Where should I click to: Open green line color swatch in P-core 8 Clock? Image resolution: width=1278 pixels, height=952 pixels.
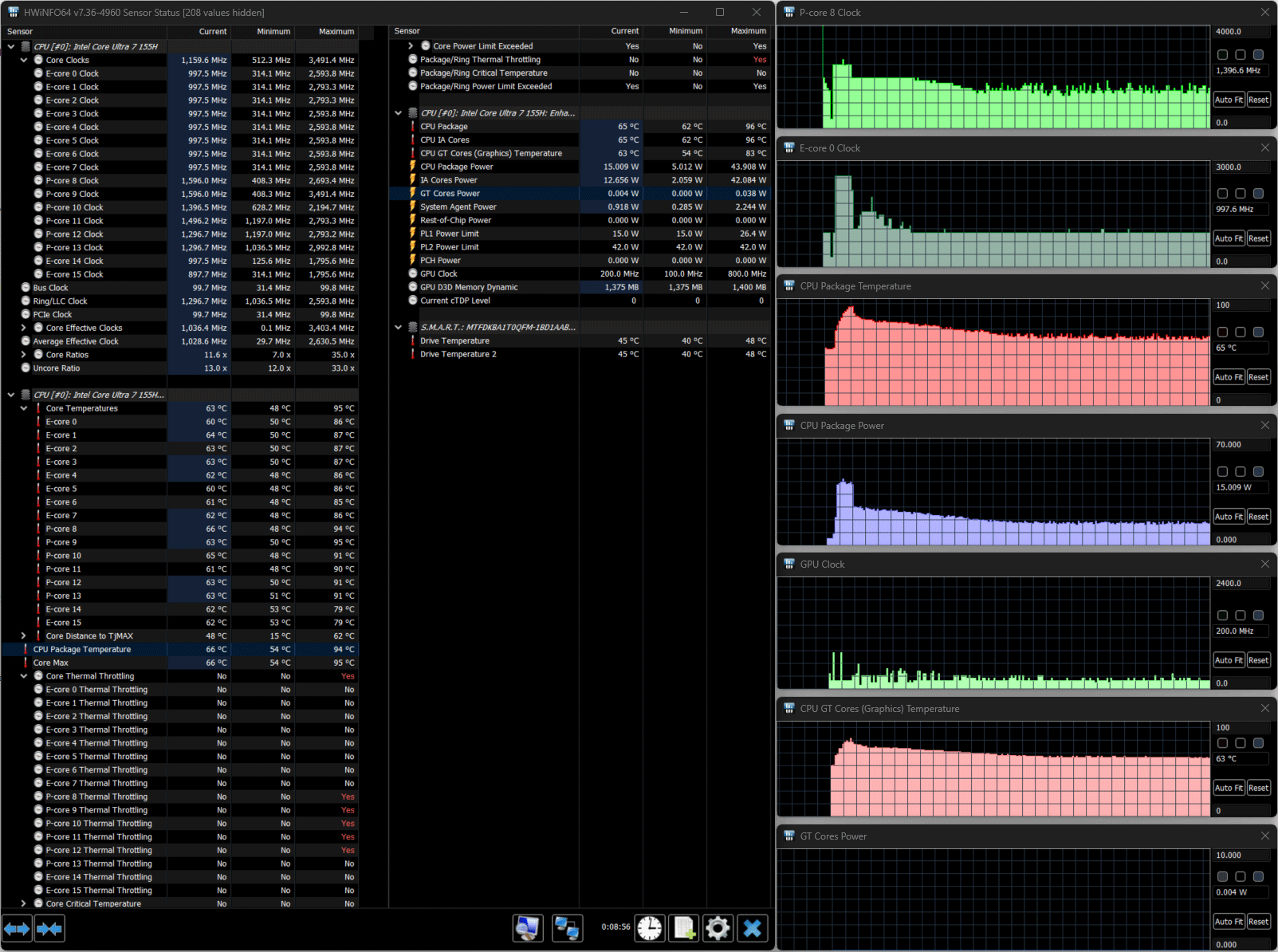click(1223, 55)
